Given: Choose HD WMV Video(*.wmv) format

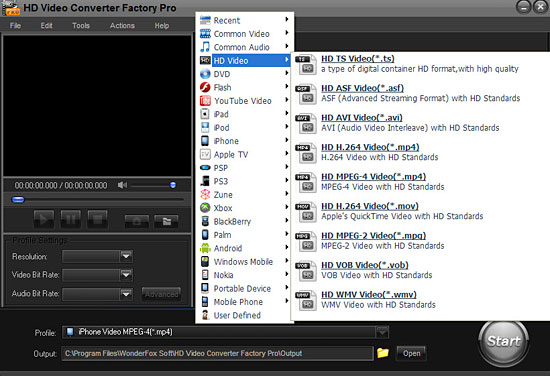Looking at the screenshot, I should pos(369,294).
